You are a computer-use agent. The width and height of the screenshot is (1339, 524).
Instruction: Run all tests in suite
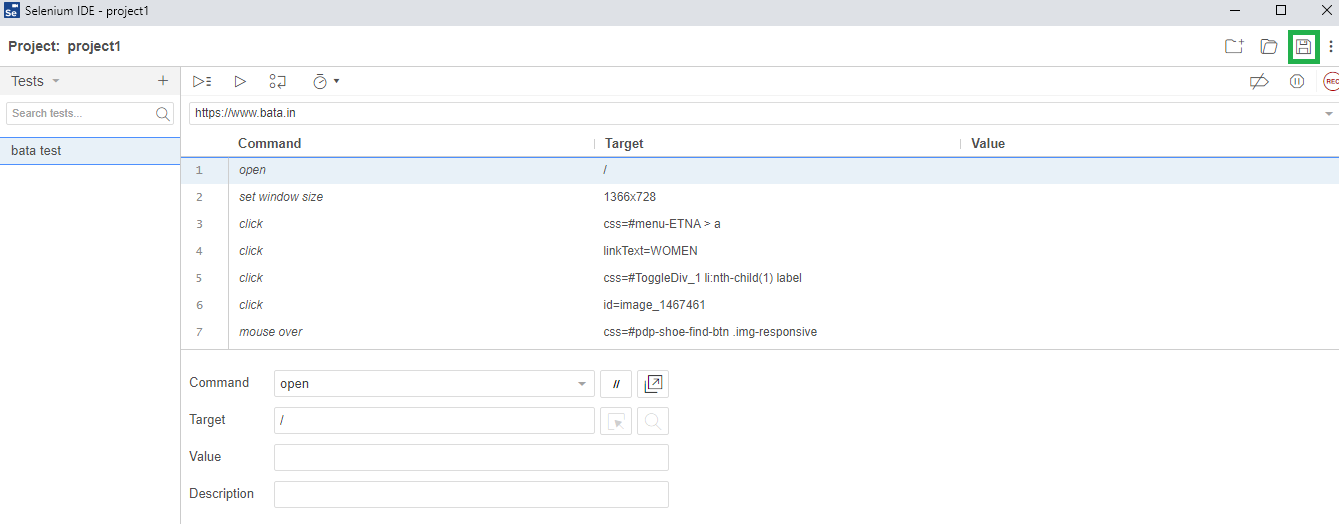coord(202,81)
